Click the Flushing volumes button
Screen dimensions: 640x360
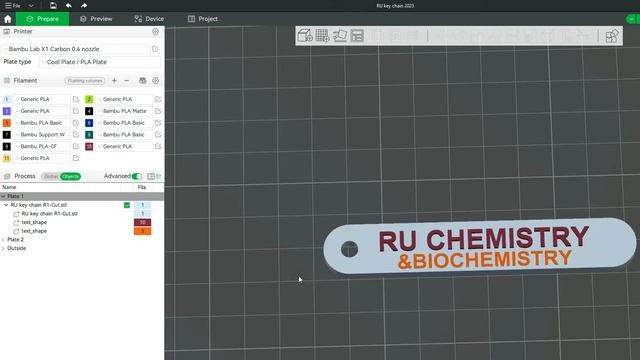85,81
